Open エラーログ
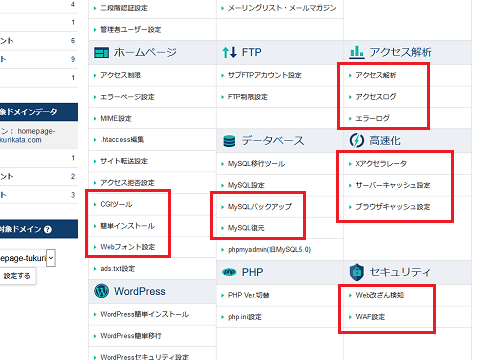 (372, 118)
